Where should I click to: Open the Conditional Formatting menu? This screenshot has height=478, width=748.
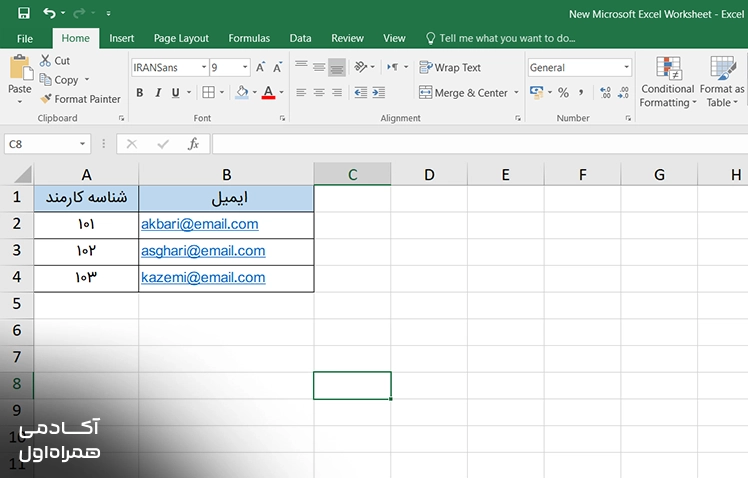(x=667, y=82)
